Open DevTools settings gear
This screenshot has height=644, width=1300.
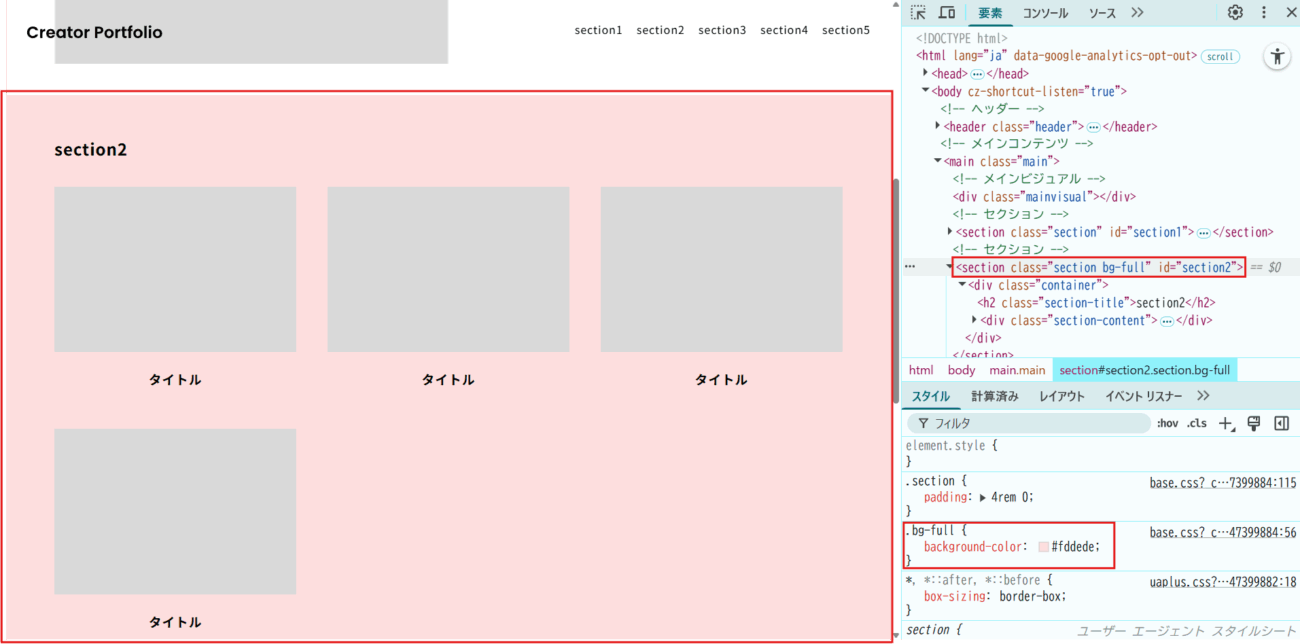(x=1235, y=13)
